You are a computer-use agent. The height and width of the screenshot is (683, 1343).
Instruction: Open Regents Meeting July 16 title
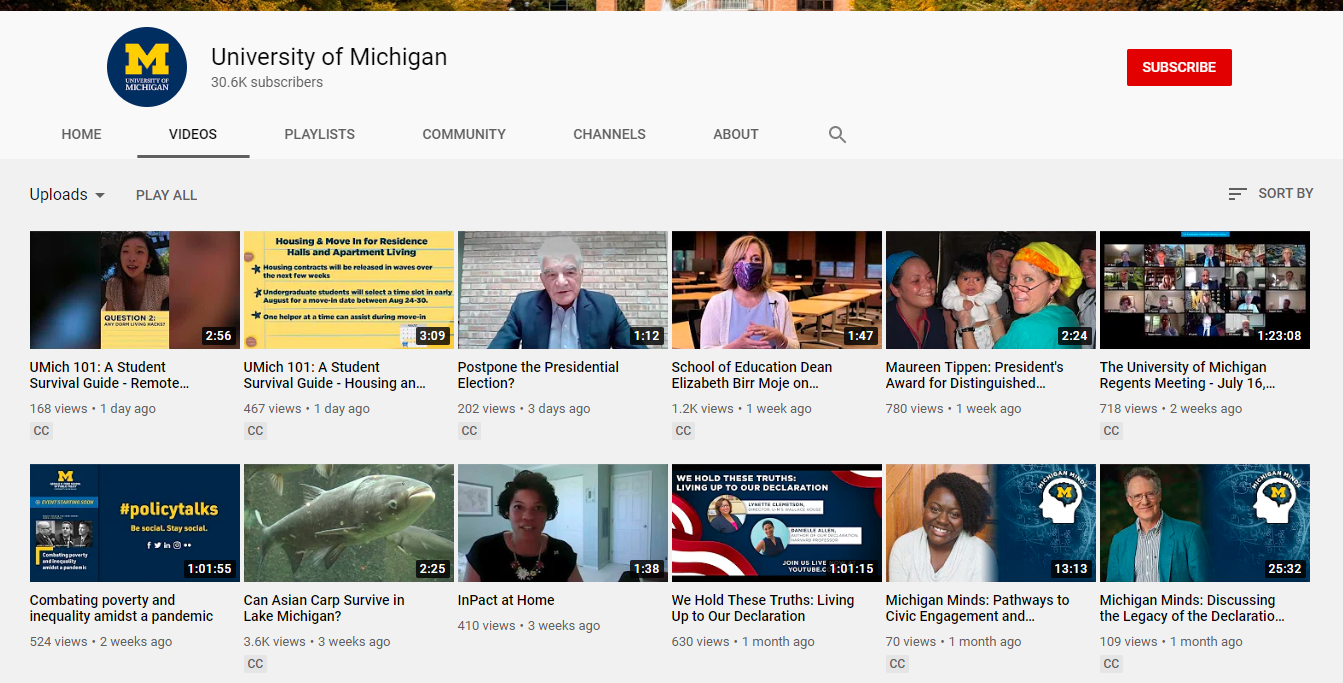pos(1187,375)
